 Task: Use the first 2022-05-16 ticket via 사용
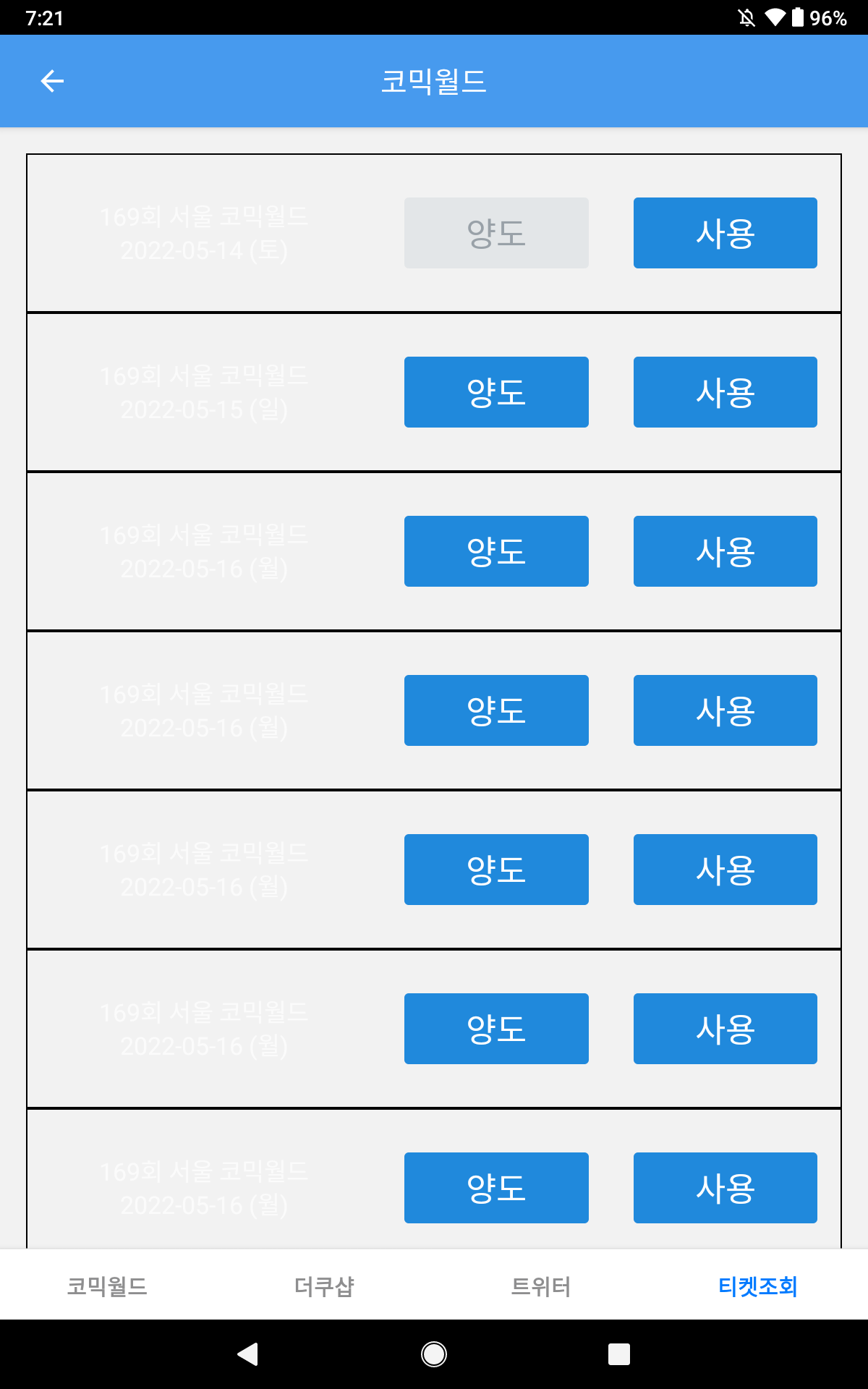click(725, 551)
